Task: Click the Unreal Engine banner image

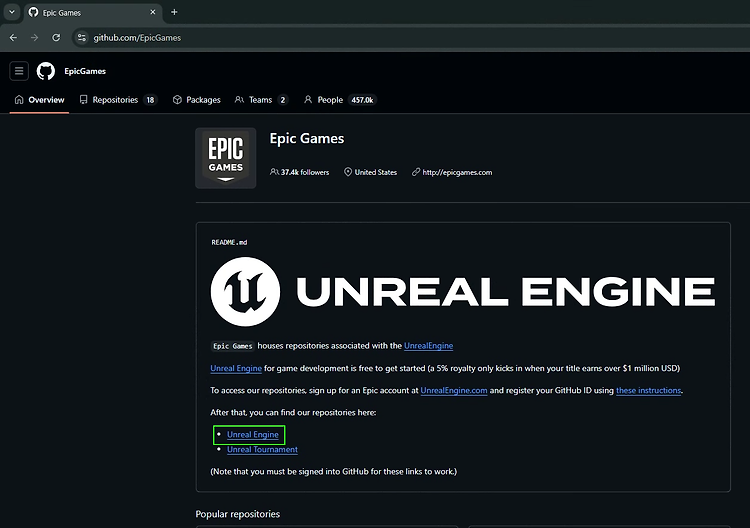Action: 463,292
